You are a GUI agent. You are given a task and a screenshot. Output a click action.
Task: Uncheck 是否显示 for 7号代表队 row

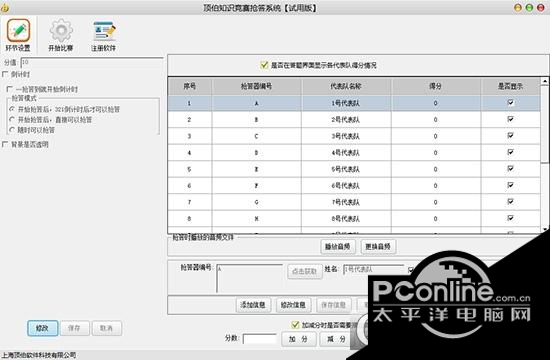coord(511,202)
